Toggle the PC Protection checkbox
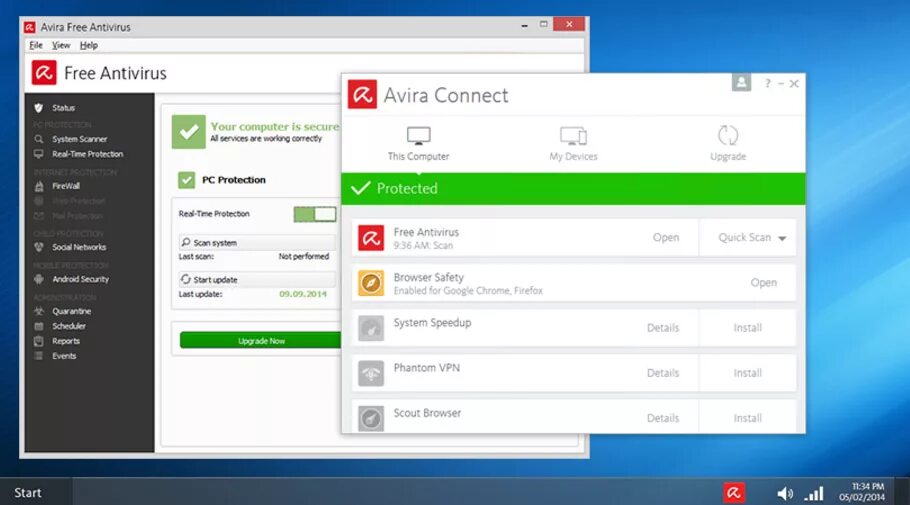 point(186,180)
